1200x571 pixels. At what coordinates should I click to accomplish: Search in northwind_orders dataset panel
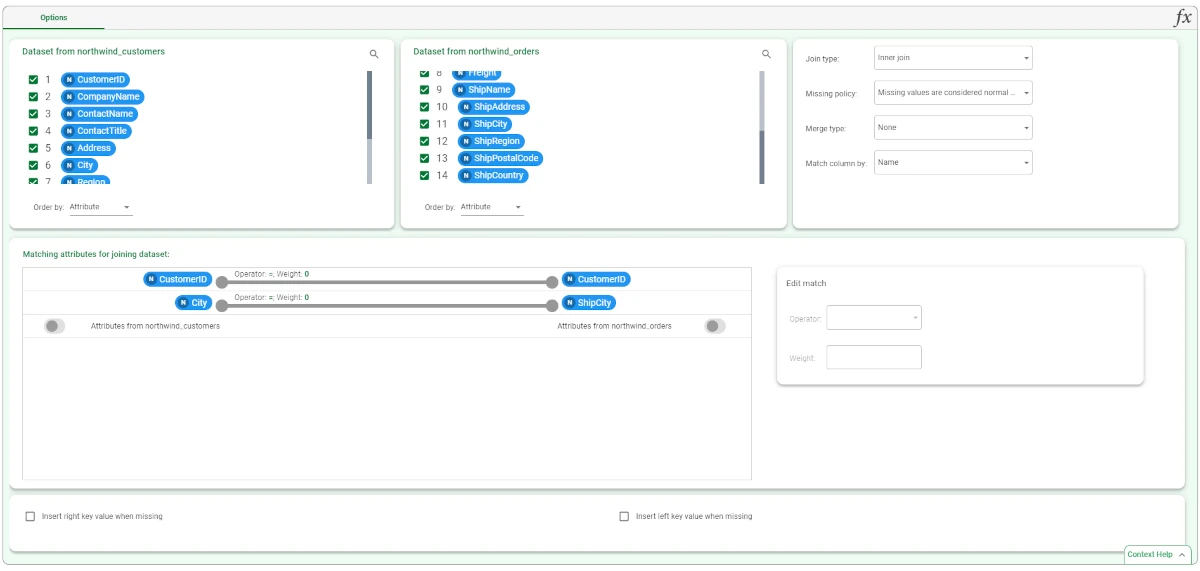[x=767, y=54]
